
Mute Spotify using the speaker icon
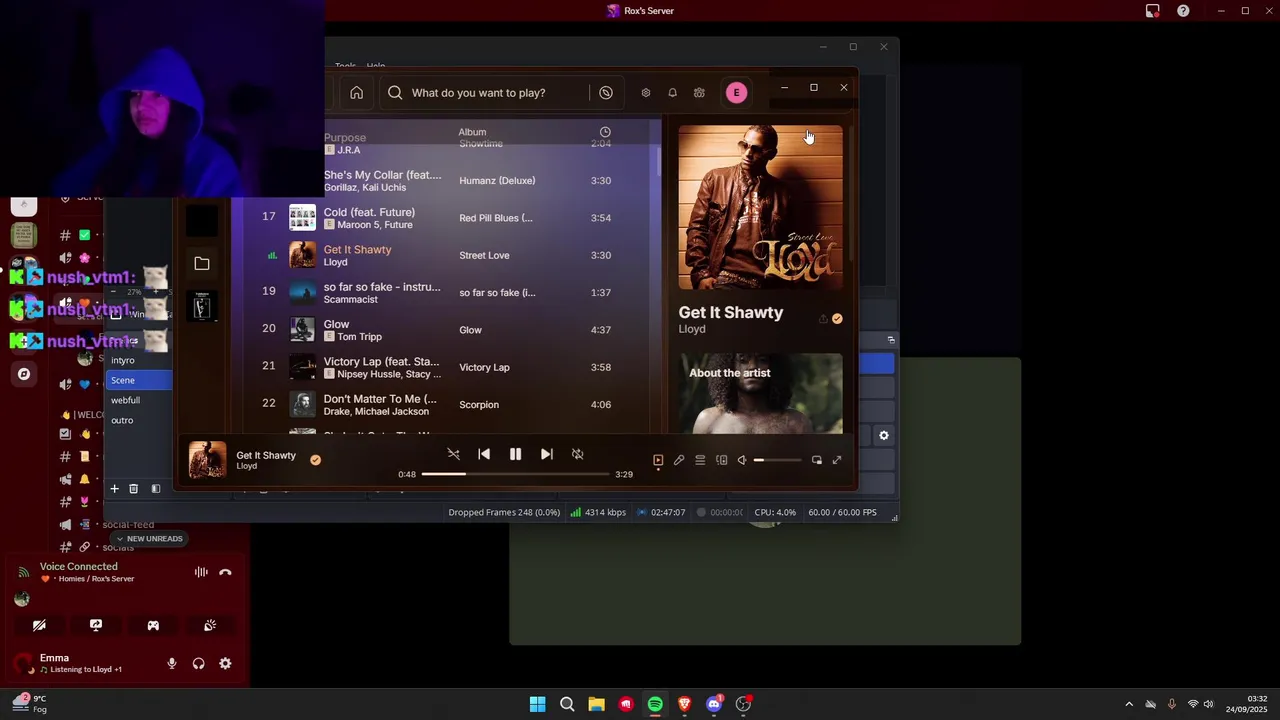742,460
